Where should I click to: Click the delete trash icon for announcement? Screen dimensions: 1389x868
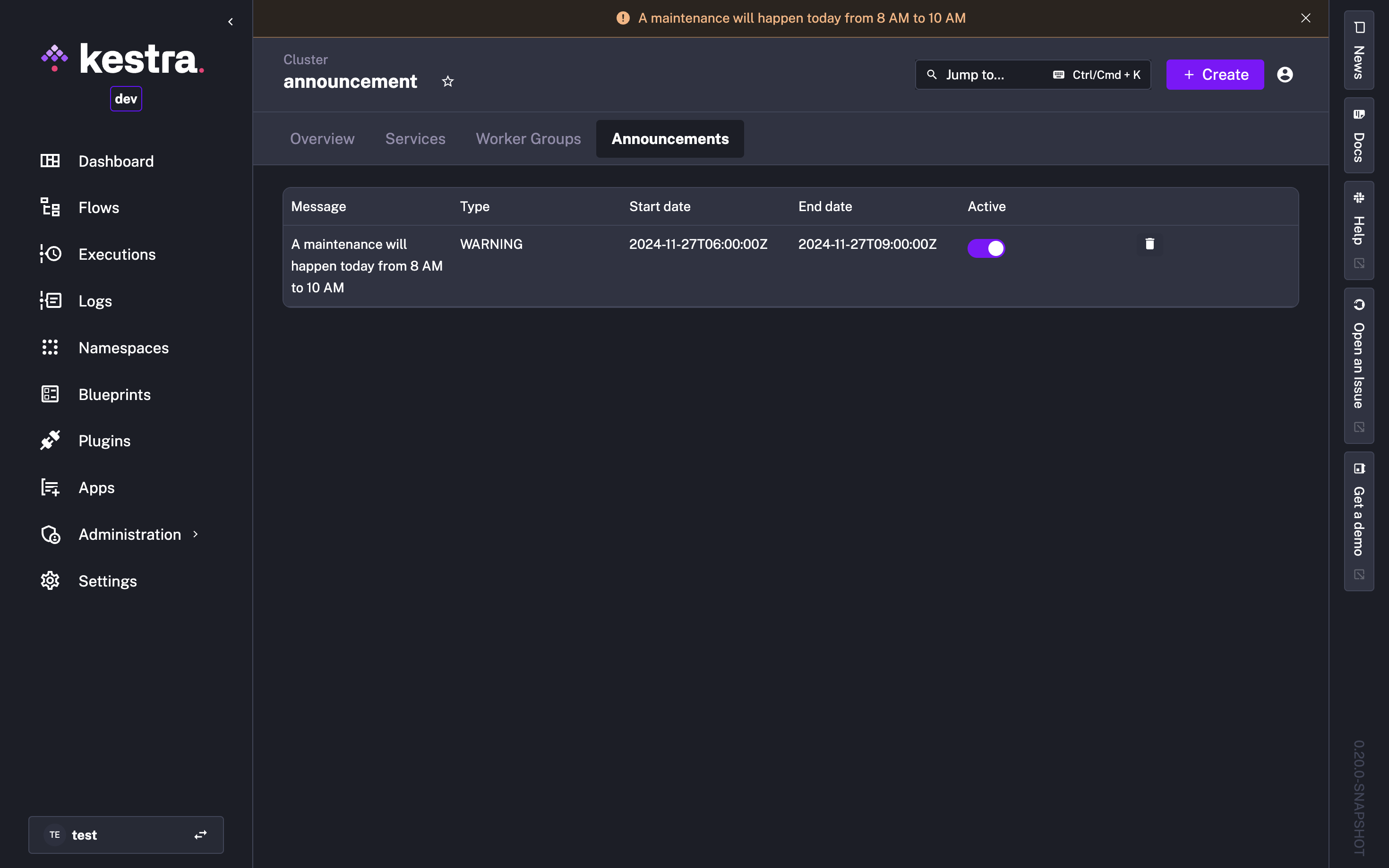(1150, 243)
